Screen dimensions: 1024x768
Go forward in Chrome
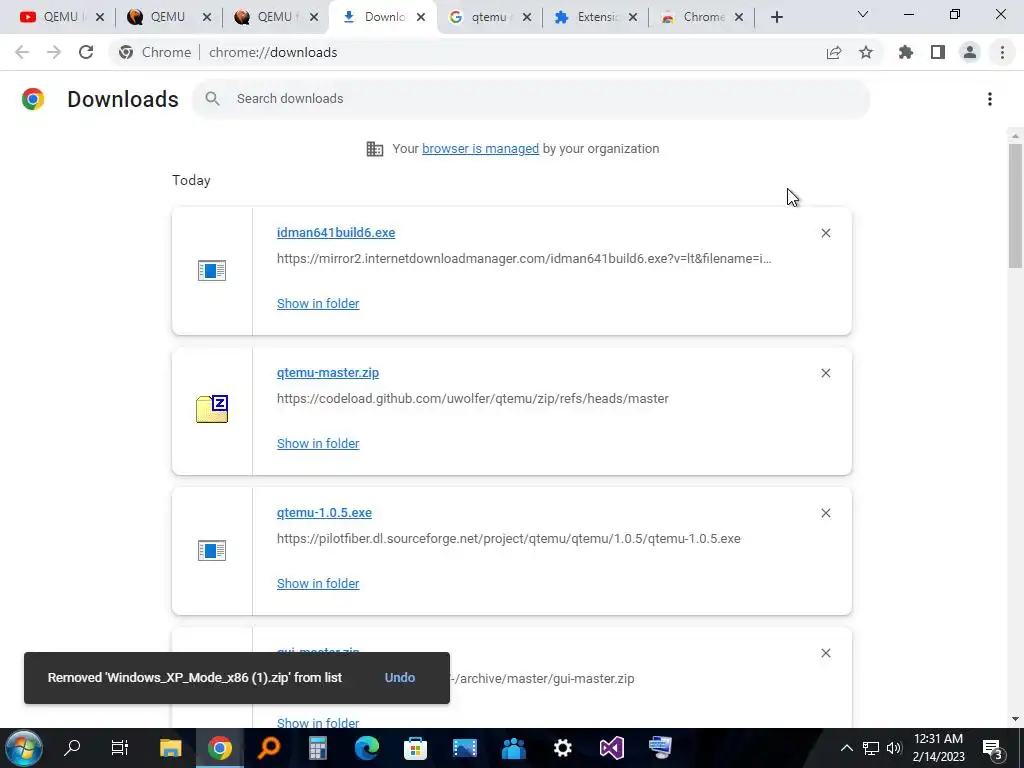[x=54, y=52]
